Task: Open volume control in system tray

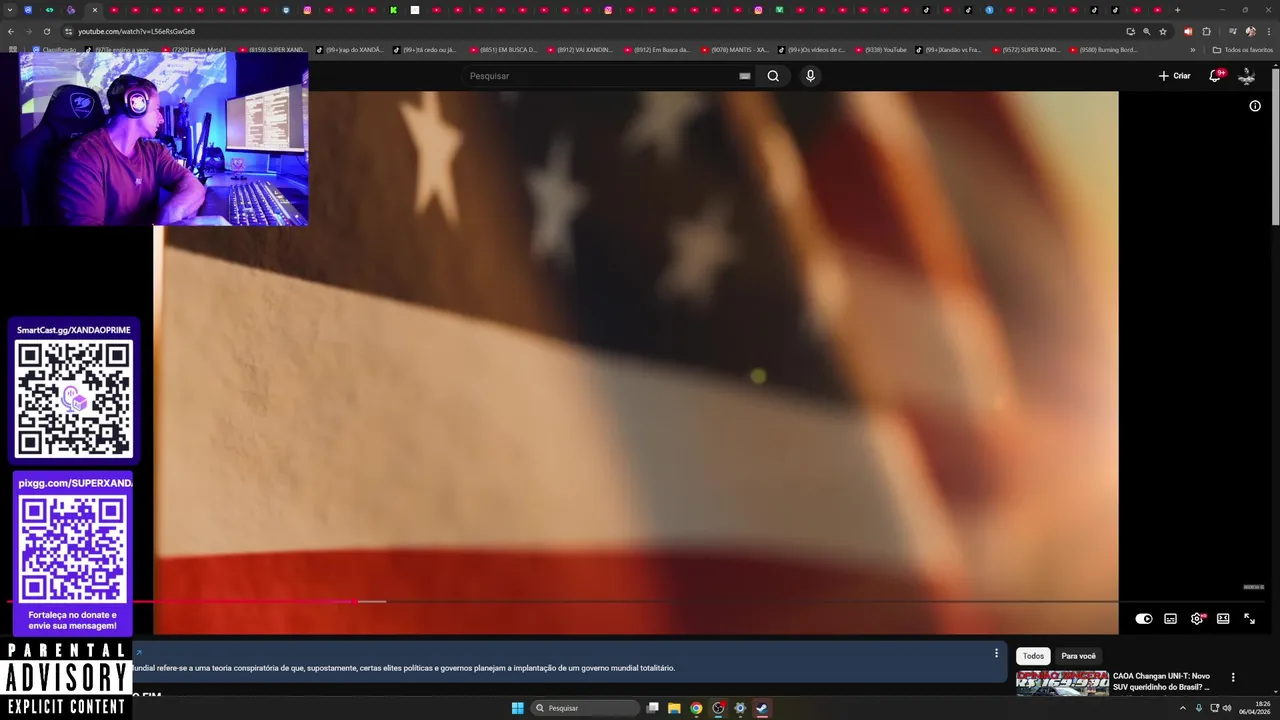Action: (1227, 708)
